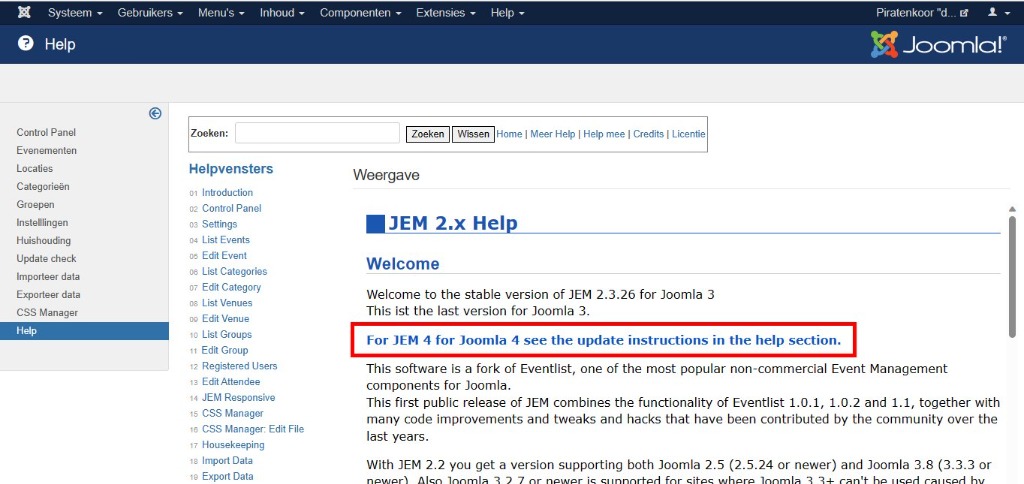The image size is (1024, 484).
Task: Open help topic 01 Introduction
Action: (227, 193)
